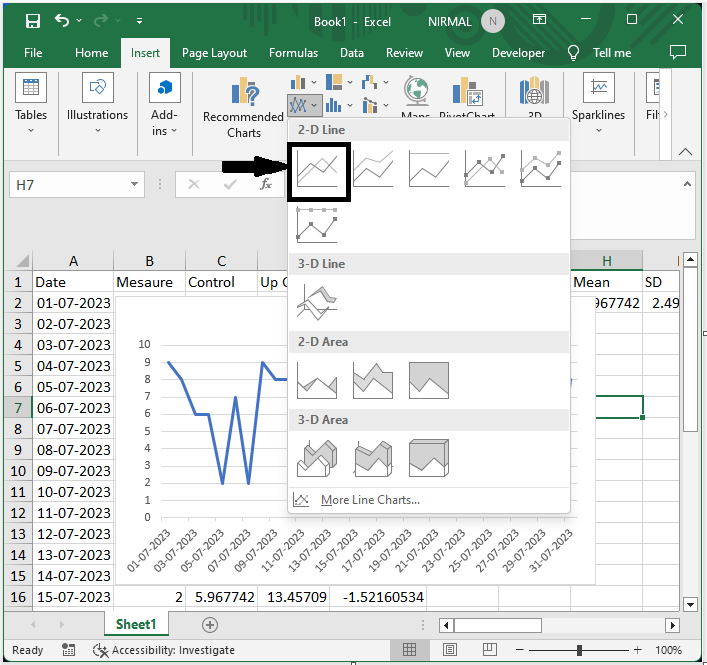The width and height of the screenshot is (707, 665).
Task: Open Customize Quick Access Toolbar dropdown
Action: pyautogui.click(x=139, y=21)
